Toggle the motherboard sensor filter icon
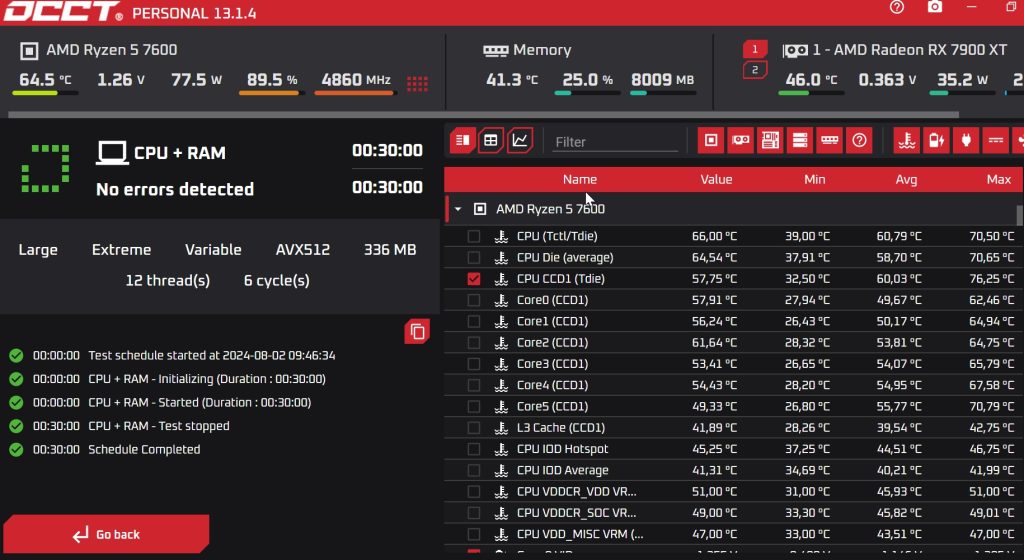This screenshot has width=1024, height=560. click(770, 140)
